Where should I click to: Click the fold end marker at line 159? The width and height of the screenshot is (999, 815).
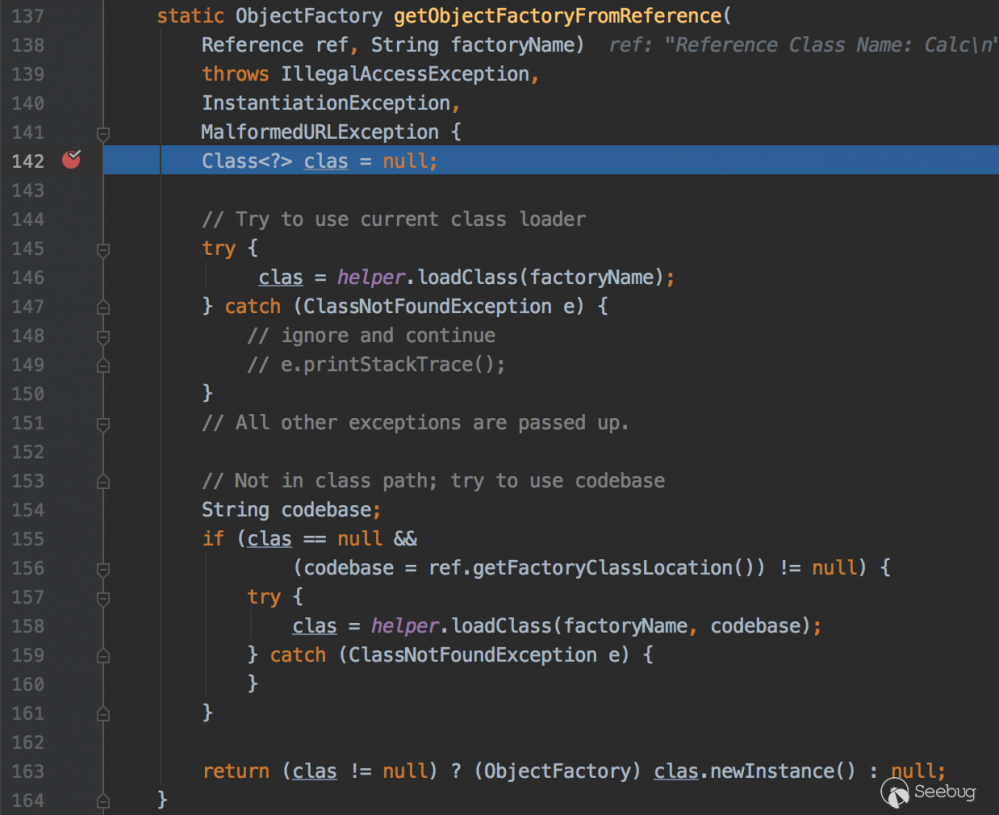pos(102,655)
